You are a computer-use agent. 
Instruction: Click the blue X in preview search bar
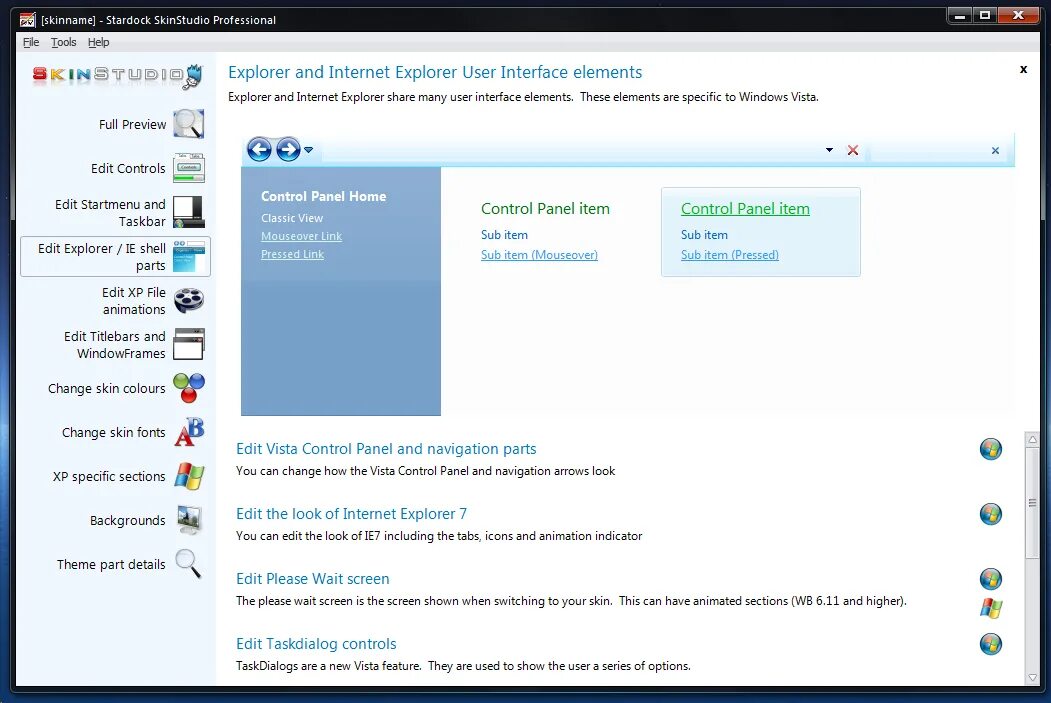995,151
